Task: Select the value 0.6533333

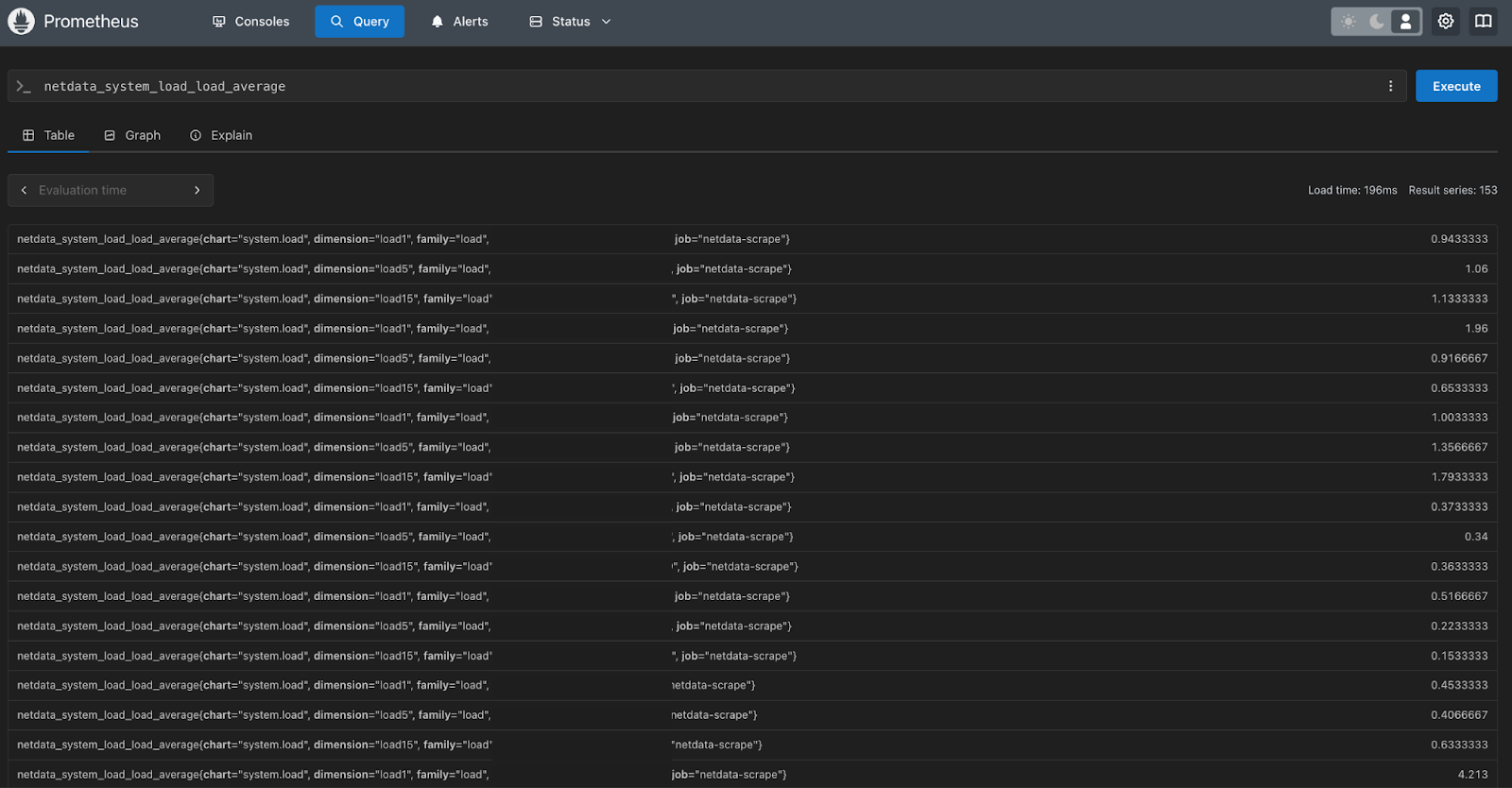Action: [1459, 388]
